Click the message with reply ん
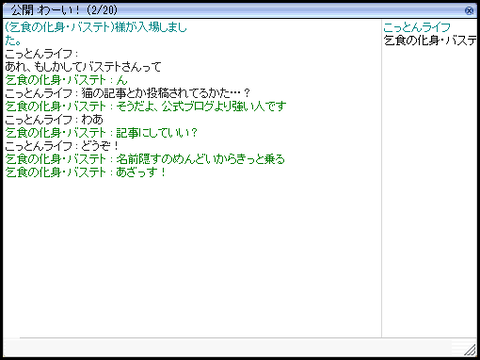The height and width of the screenshot is (360, 480). tap(66, 80)
